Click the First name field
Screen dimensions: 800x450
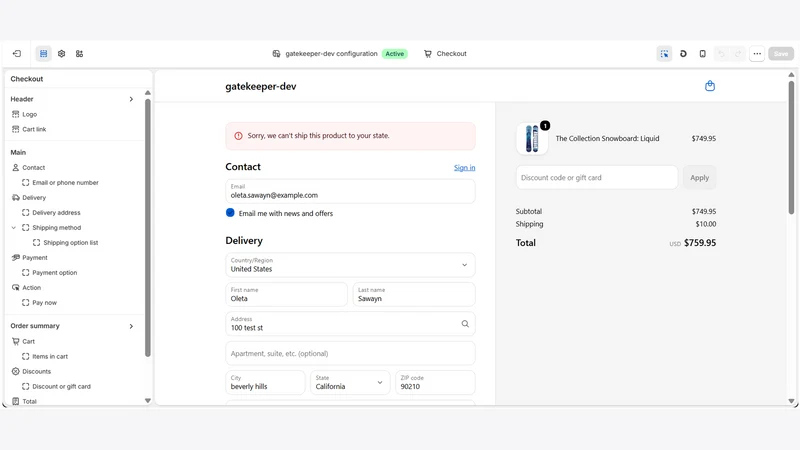point(286,294)
